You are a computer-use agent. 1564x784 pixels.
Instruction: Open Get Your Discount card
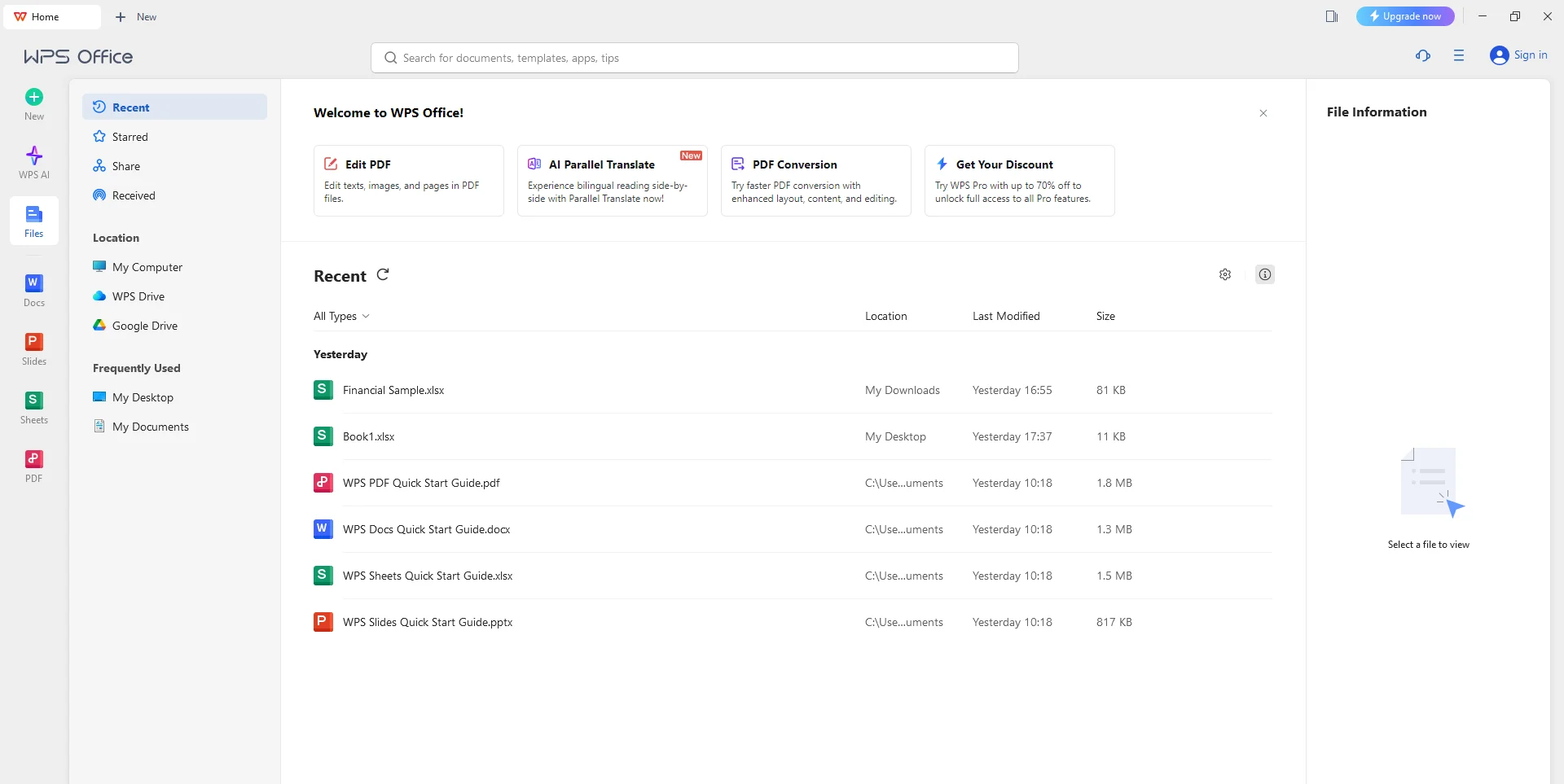coord(1020,181)
